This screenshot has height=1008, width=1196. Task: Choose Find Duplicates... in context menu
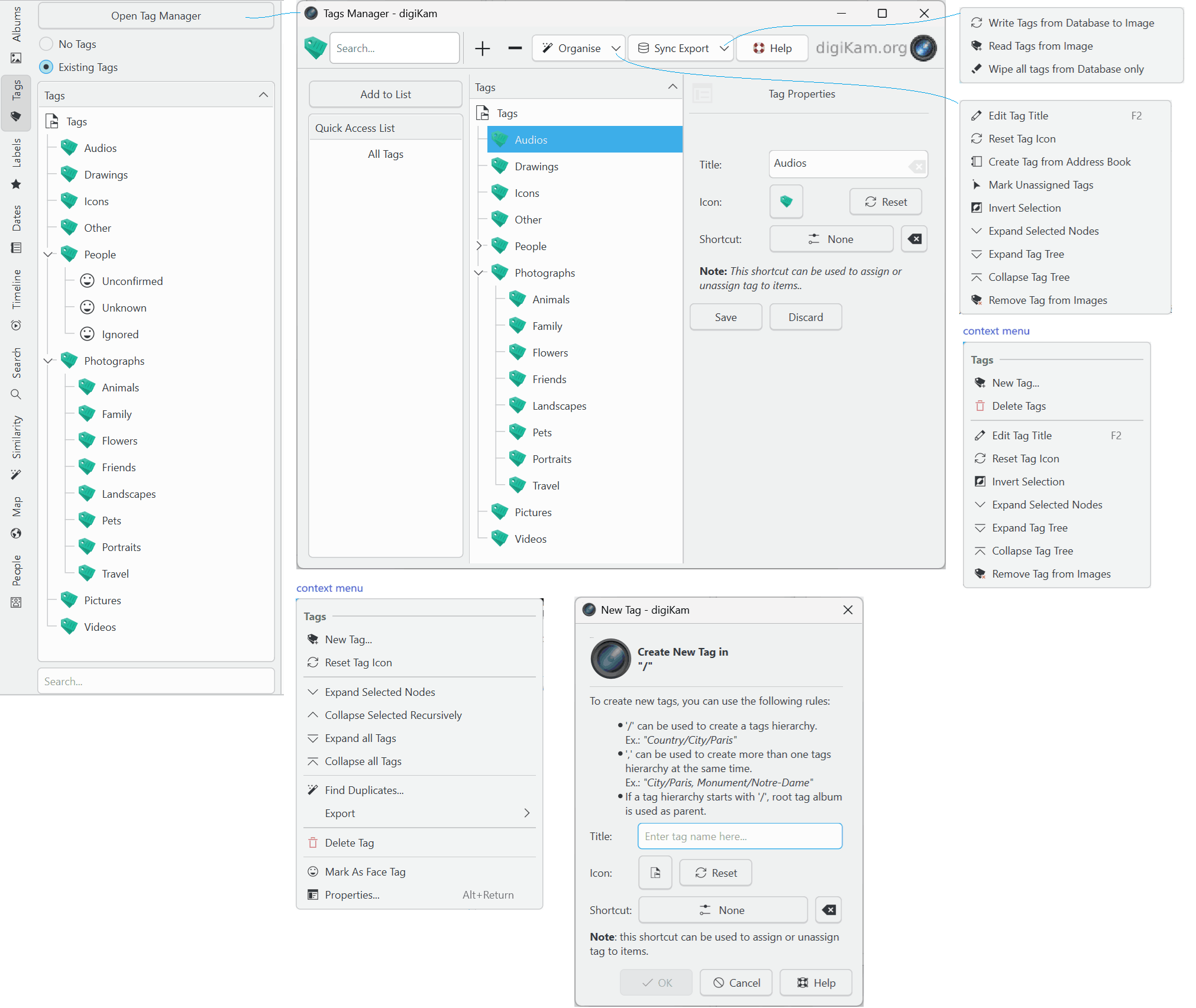(x=364, y=790)
